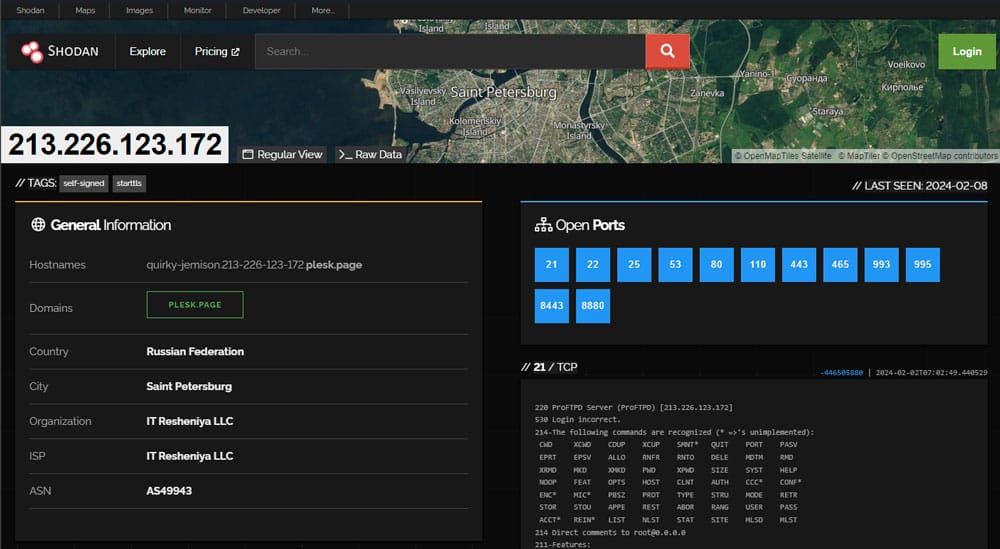This screenshot has height=549, width=1000.
Task: Click the LAST SEEN: 2024-02-08 text
Action: point(920,186)
